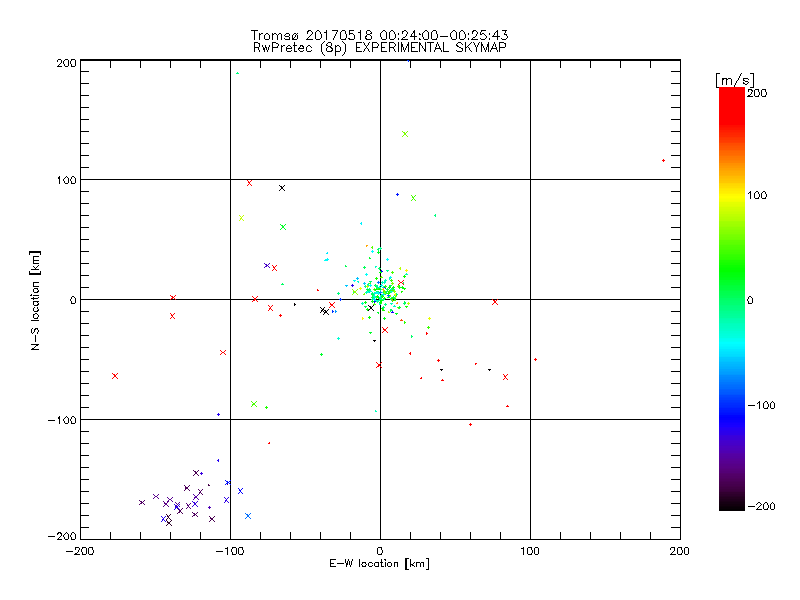
Task: Click the E-W axis tick label '-100'
Action: pyautogui.click(x=230, y=552)
